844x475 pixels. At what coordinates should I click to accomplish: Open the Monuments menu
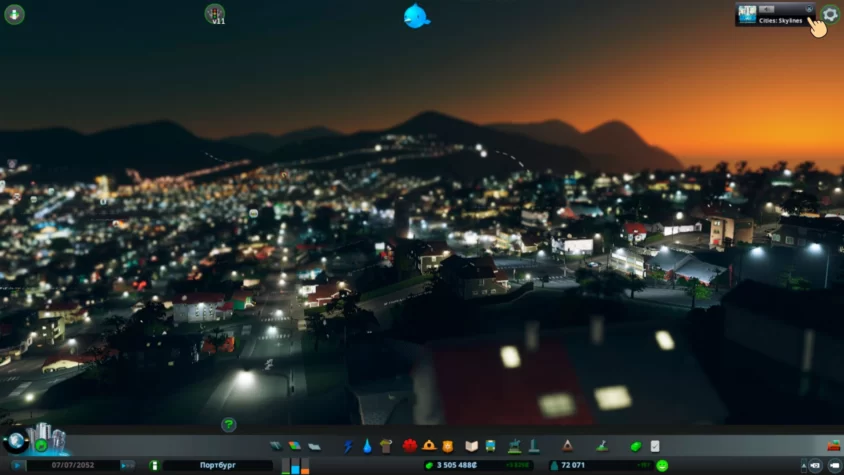click(567, 446)
